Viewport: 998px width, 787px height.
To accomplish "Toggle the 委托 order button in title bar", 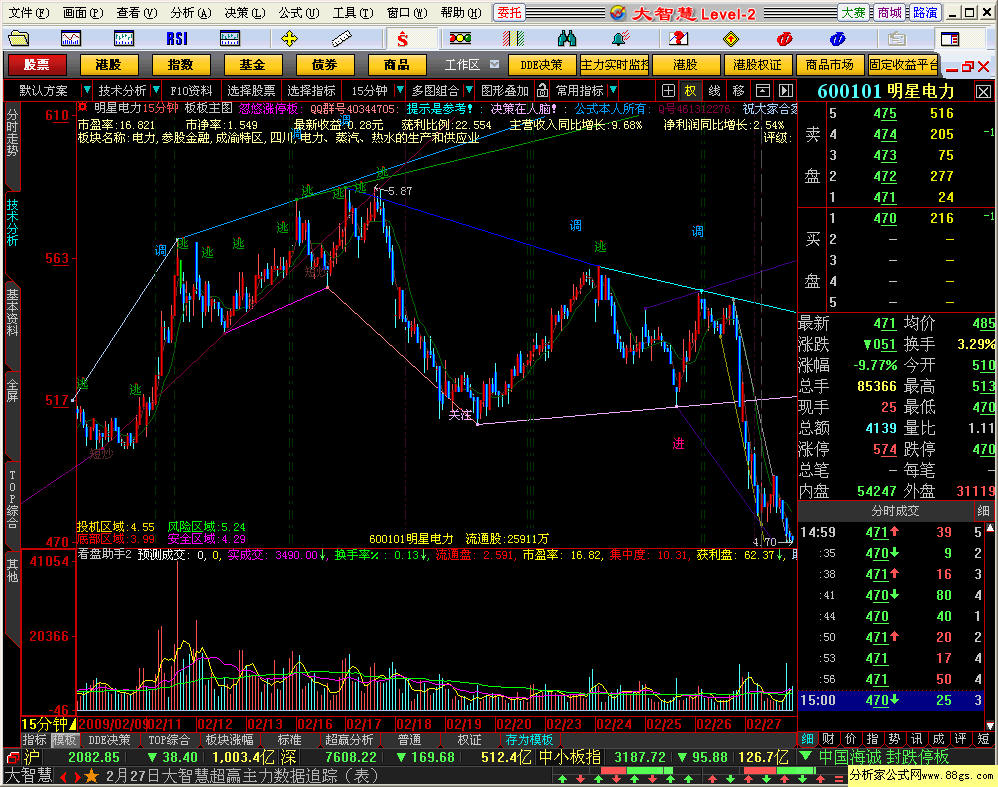I will (509, 13).
